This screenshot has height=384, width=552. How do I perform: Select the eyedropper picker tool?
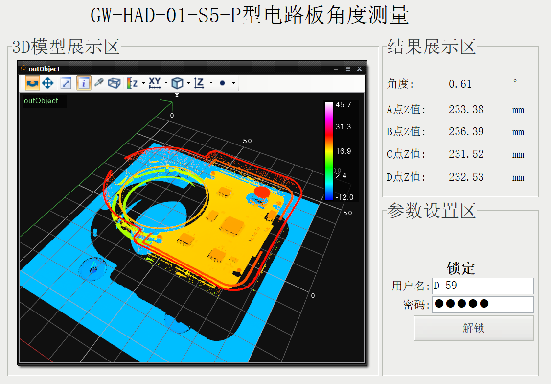point(99,83)
